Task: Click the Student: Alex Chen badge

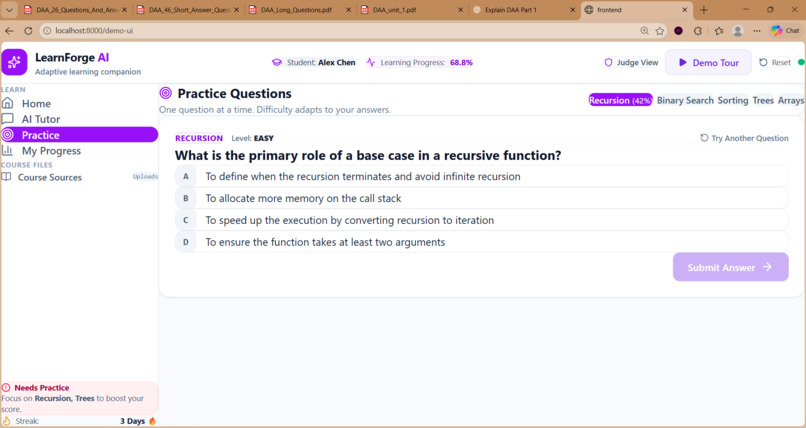Action: pos(314,62)
